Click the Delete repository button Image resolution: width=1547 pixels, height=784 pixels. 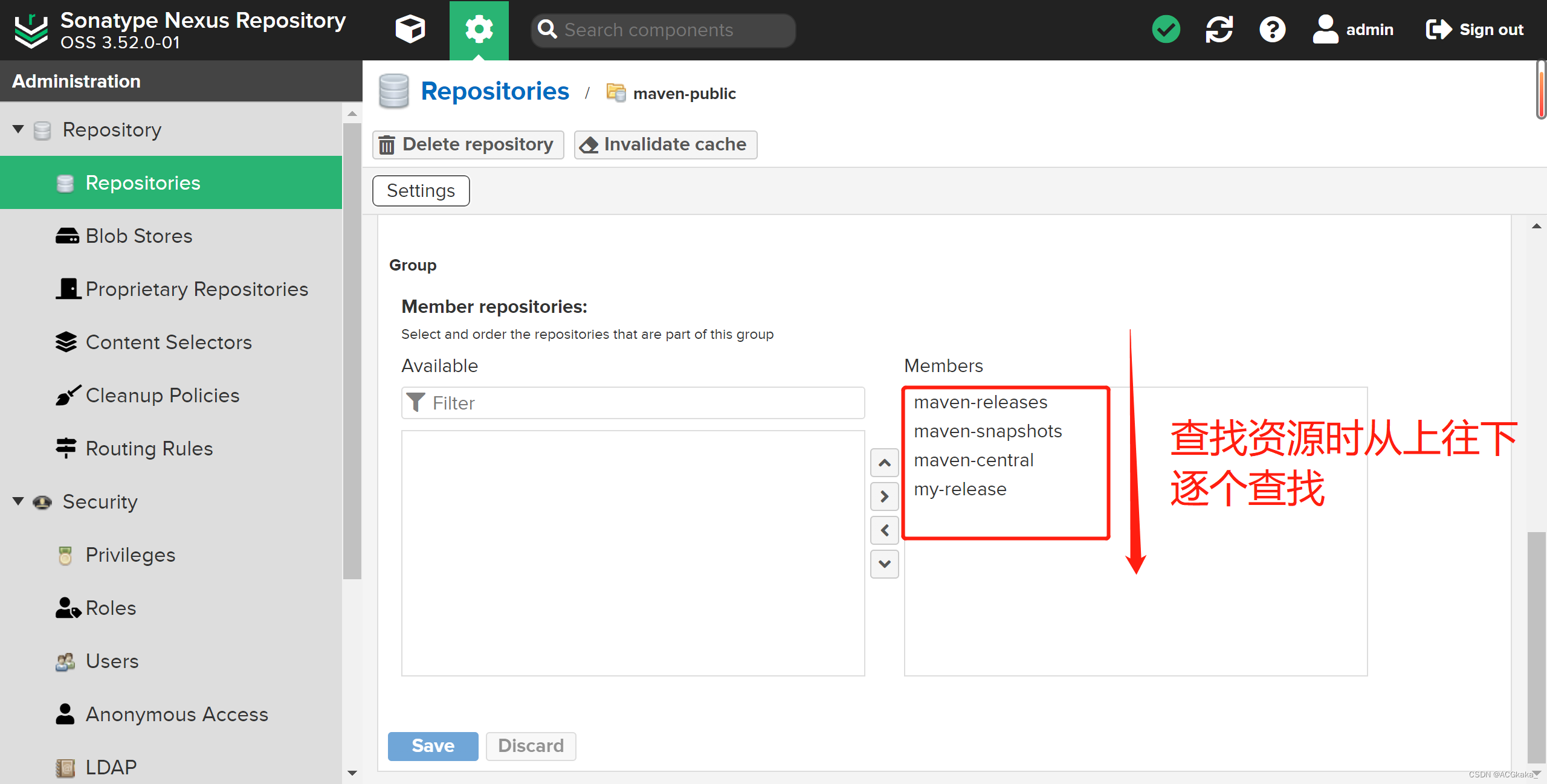[x=468, y=144]
